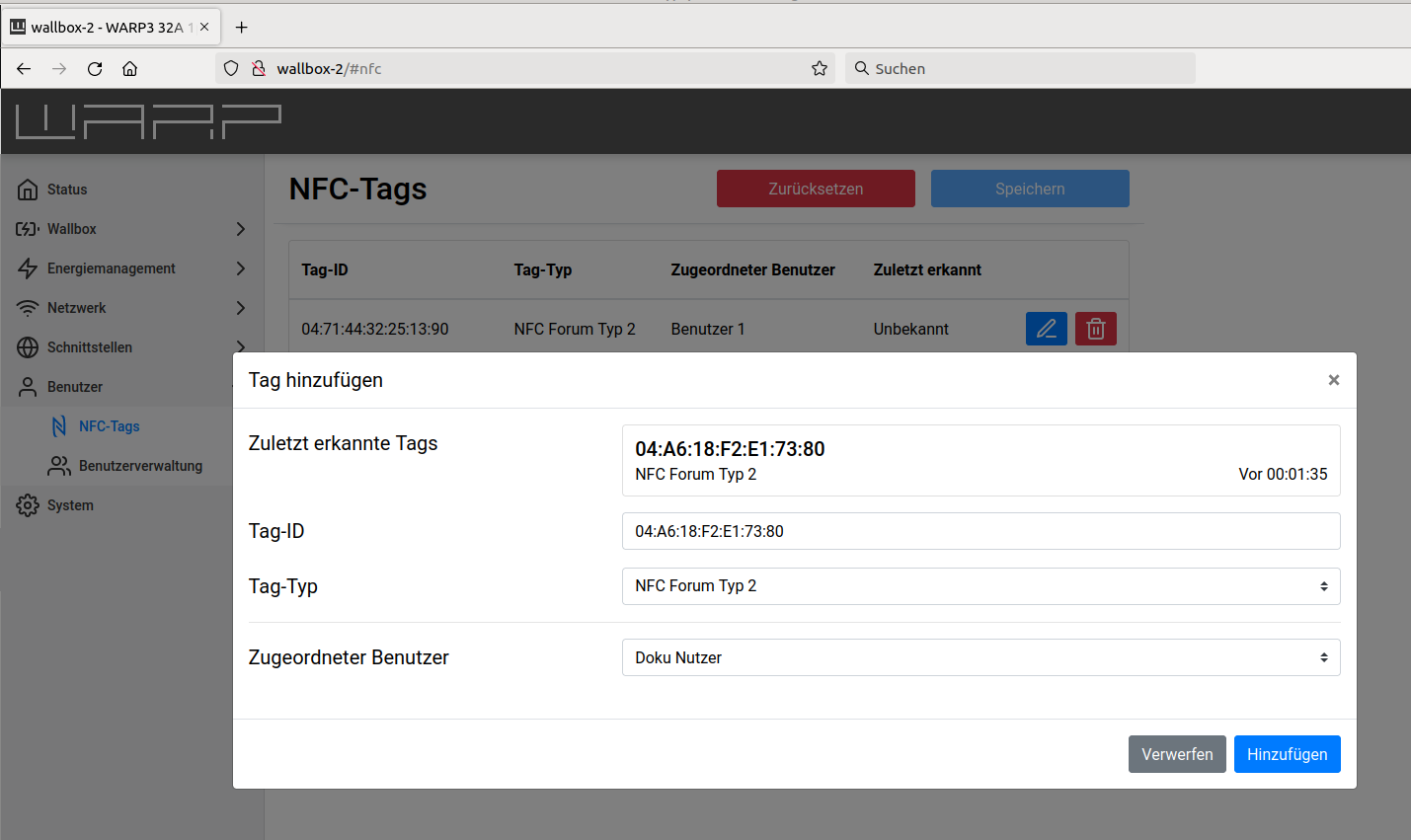
Task: Expand the Energiemanagement menu chevron
Action: click(241, 268)
